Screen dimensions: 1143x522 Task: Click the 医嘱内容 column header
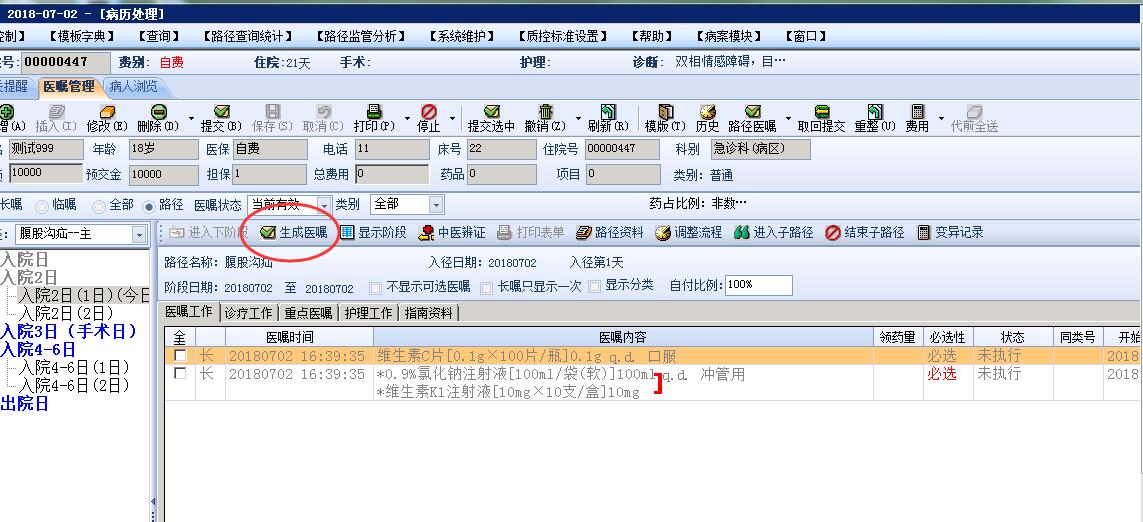(623, 337)
